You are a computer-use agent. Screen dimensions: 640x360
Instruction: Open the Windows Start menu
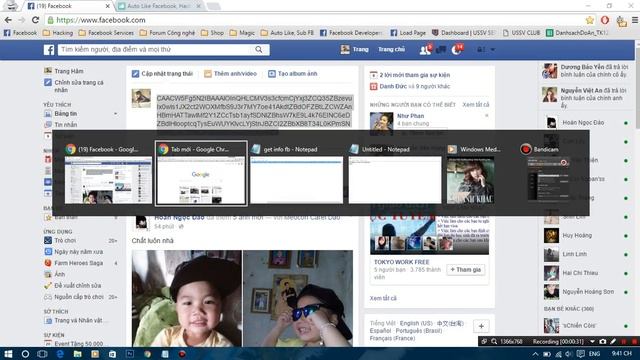coord(8,354)
